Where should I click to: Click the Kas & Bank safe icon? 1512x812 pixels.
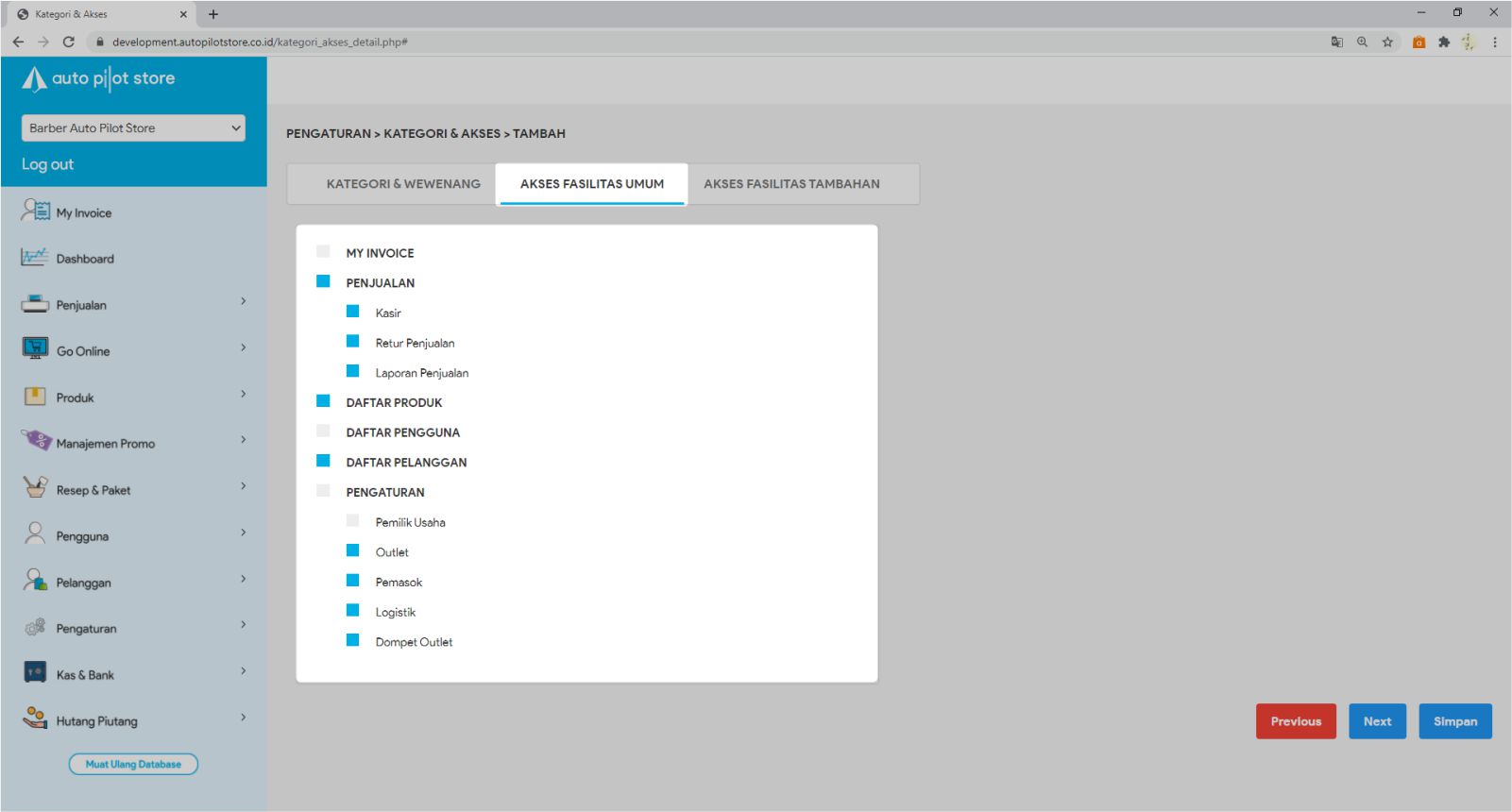click(35, 673)
